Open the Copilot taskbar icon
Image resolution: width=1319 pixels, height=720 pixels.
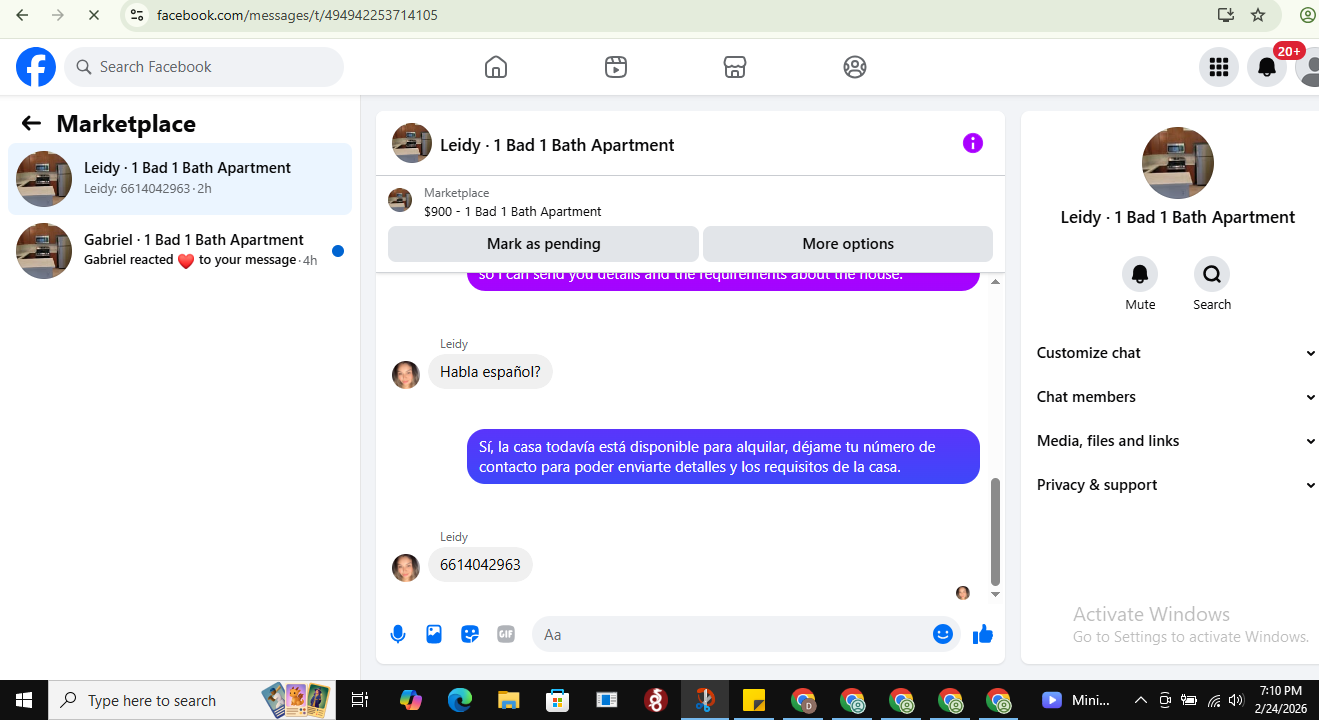click(x=410, y=700)
